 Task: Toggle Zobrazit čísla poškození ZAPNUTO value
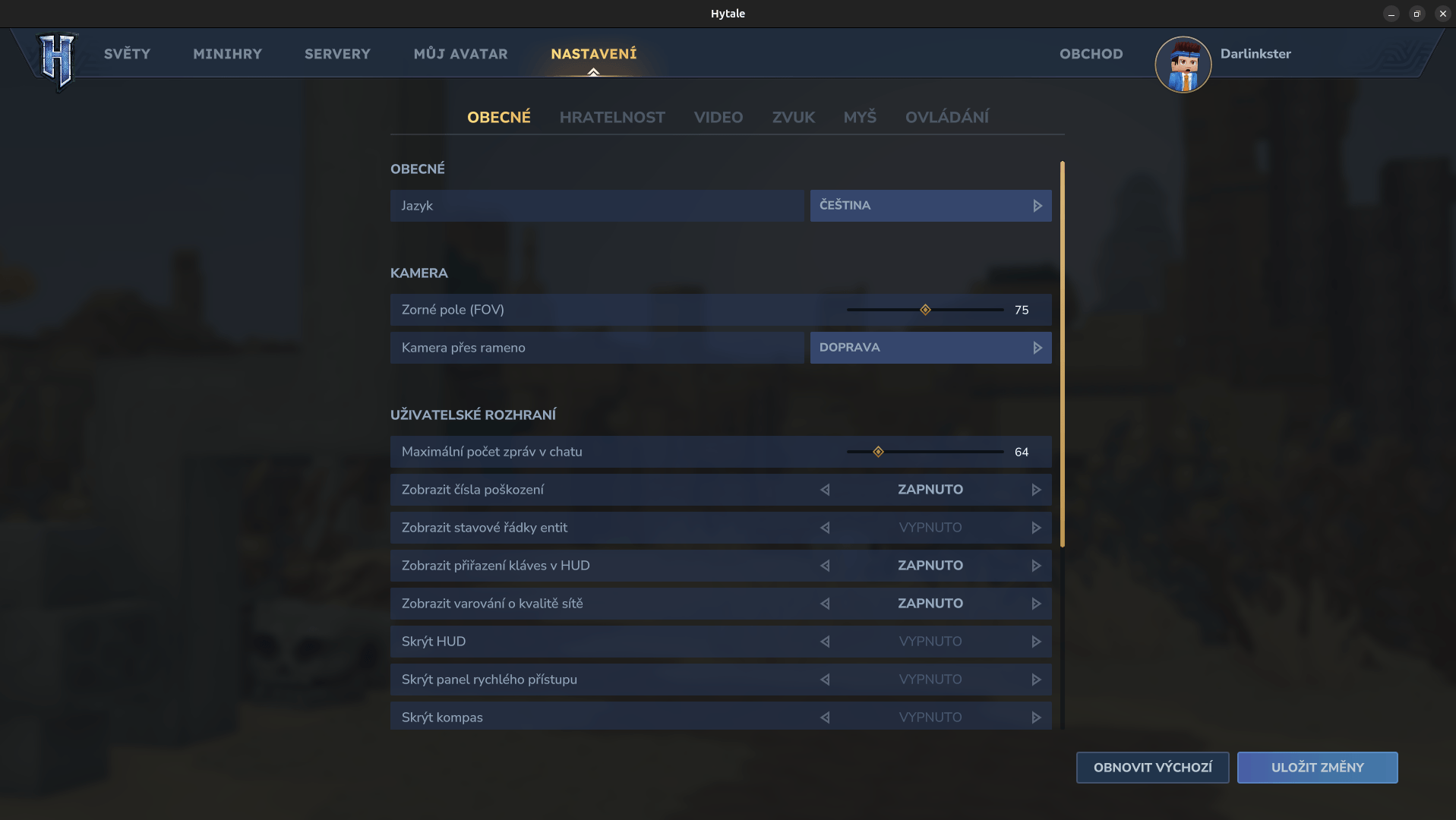tap(930, 490)
